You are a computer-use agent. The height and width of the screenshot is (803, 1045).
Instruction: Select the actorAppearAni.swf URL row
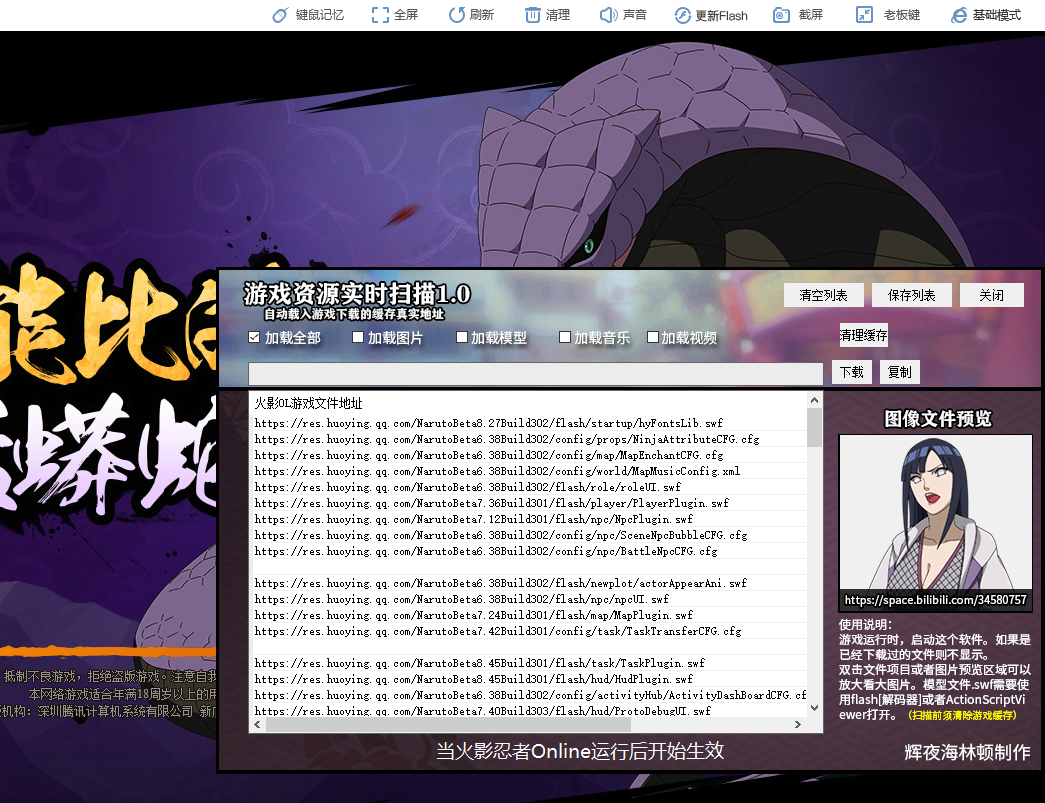[529, 583]
